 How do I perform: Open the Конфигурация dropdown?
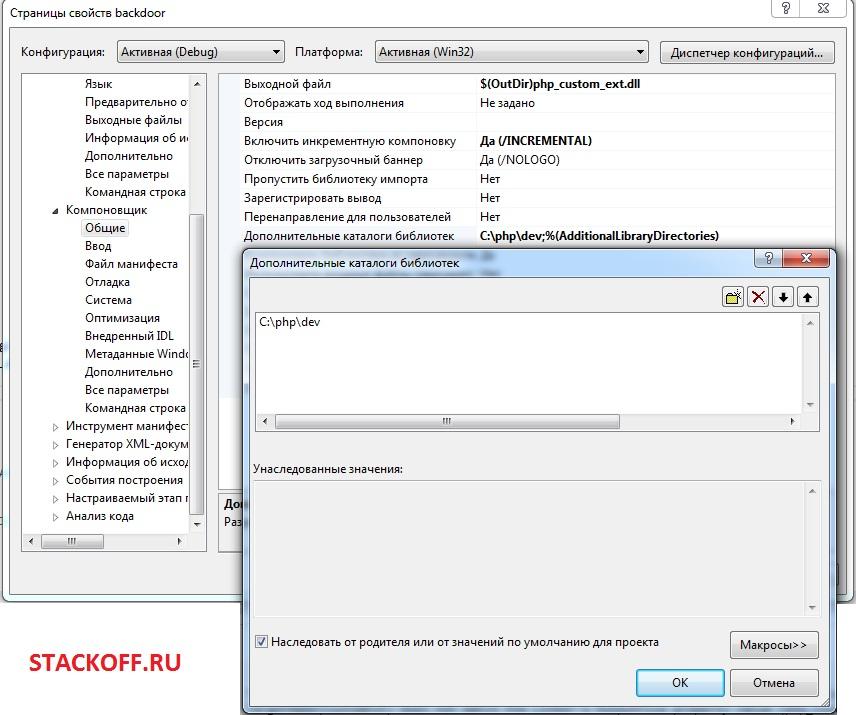click(201, 52)
